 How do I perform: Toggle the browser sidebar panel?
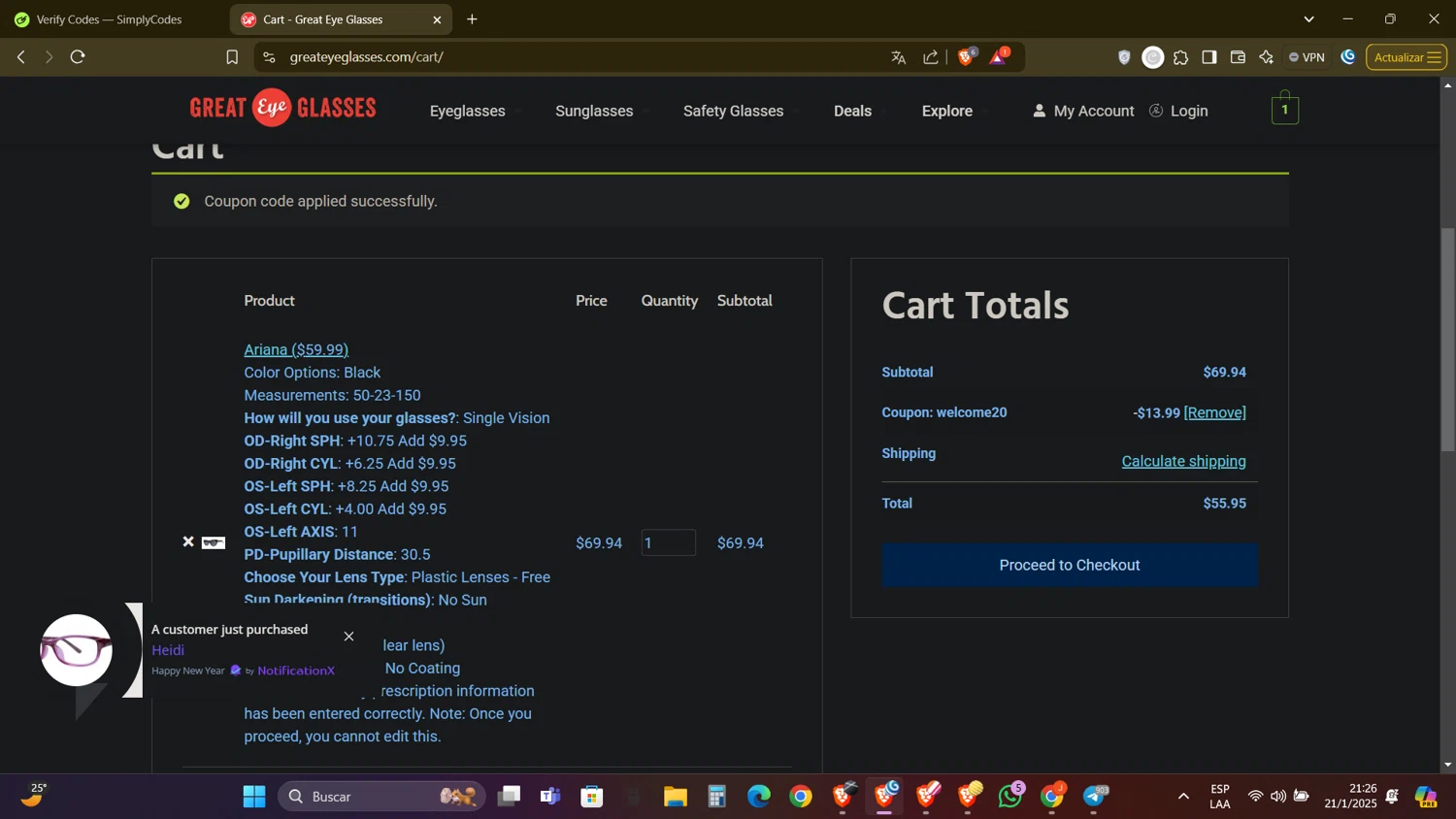pos(1209,57)
